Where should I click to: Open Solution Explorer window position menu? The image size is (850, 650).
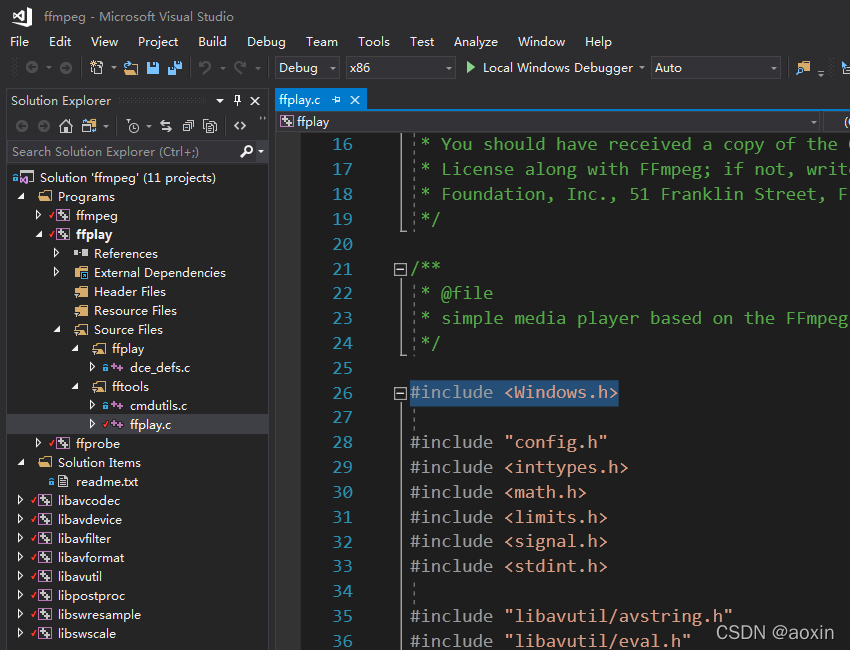[220, 101]
